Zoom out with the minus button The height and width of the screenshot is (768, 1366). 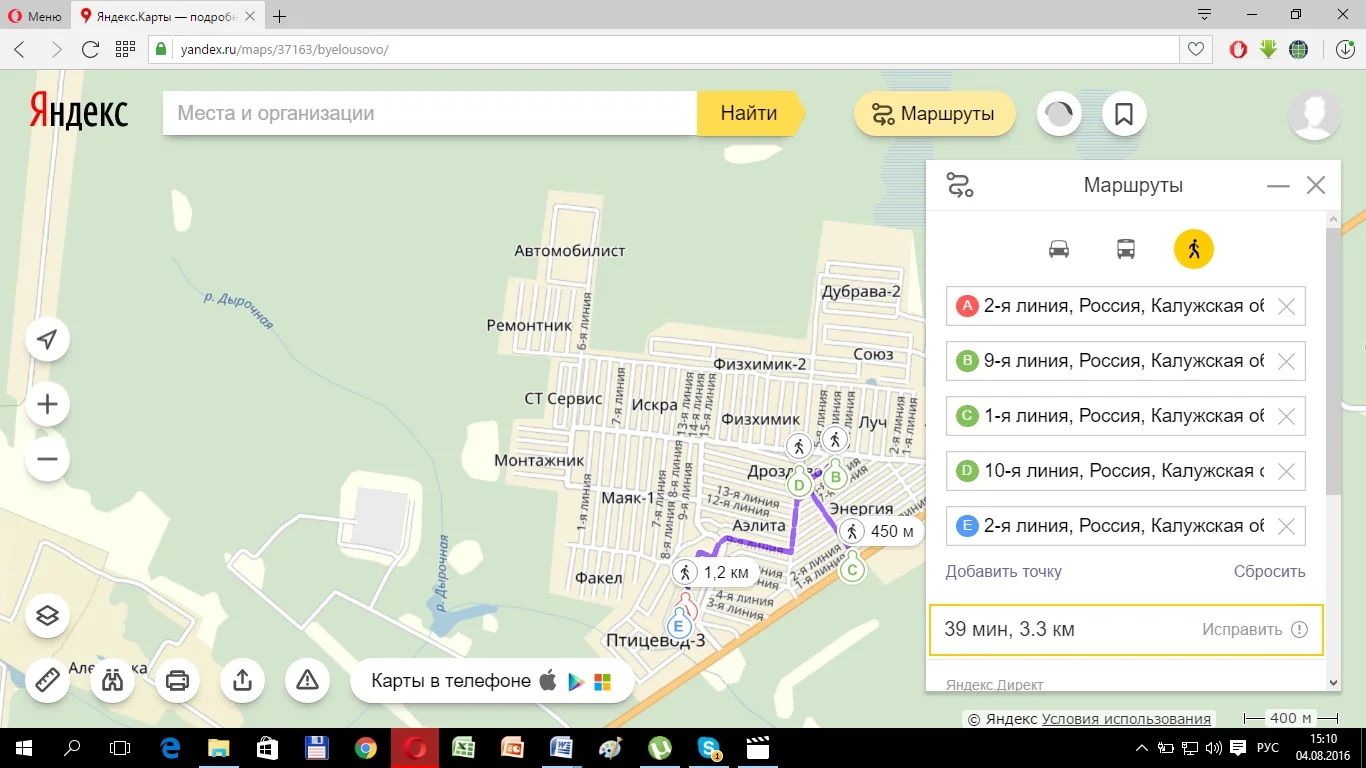47,460
